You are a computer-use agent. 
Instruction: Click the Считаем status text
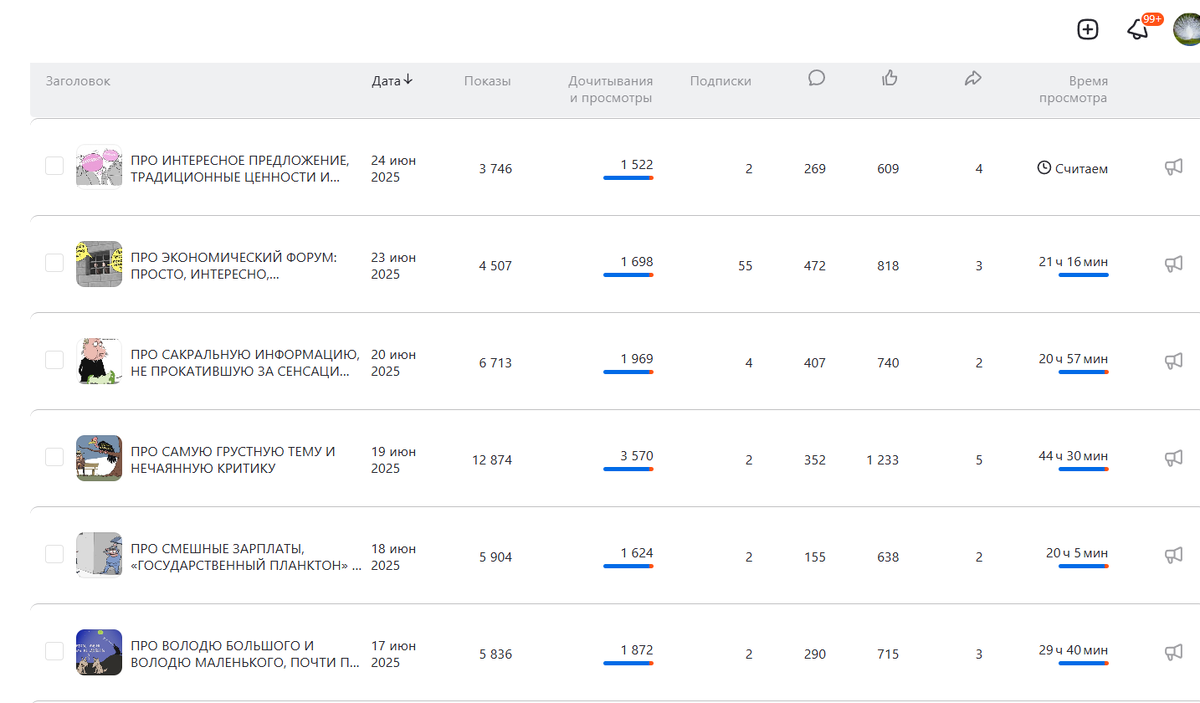(x=1081, y=169)
